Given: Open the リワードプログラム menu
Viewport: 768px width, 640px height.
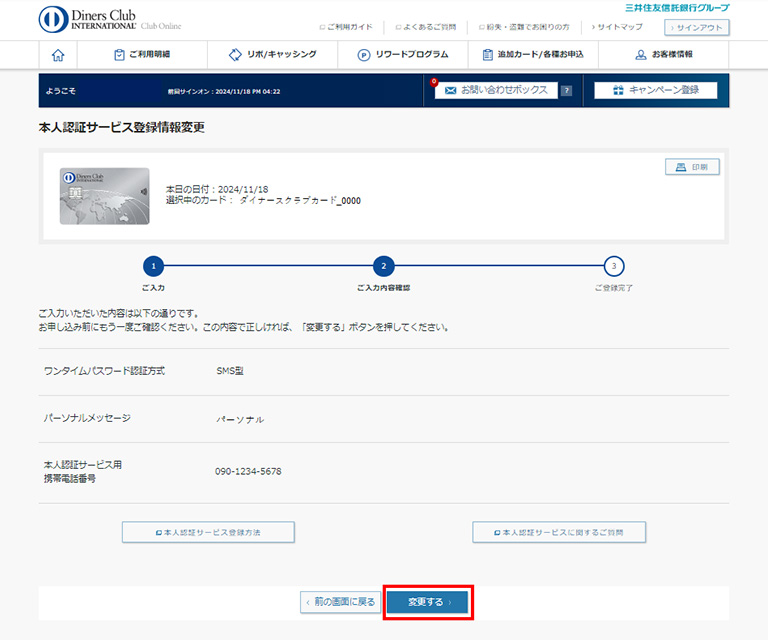Looking at the screenshot, I should pos(403,55).
